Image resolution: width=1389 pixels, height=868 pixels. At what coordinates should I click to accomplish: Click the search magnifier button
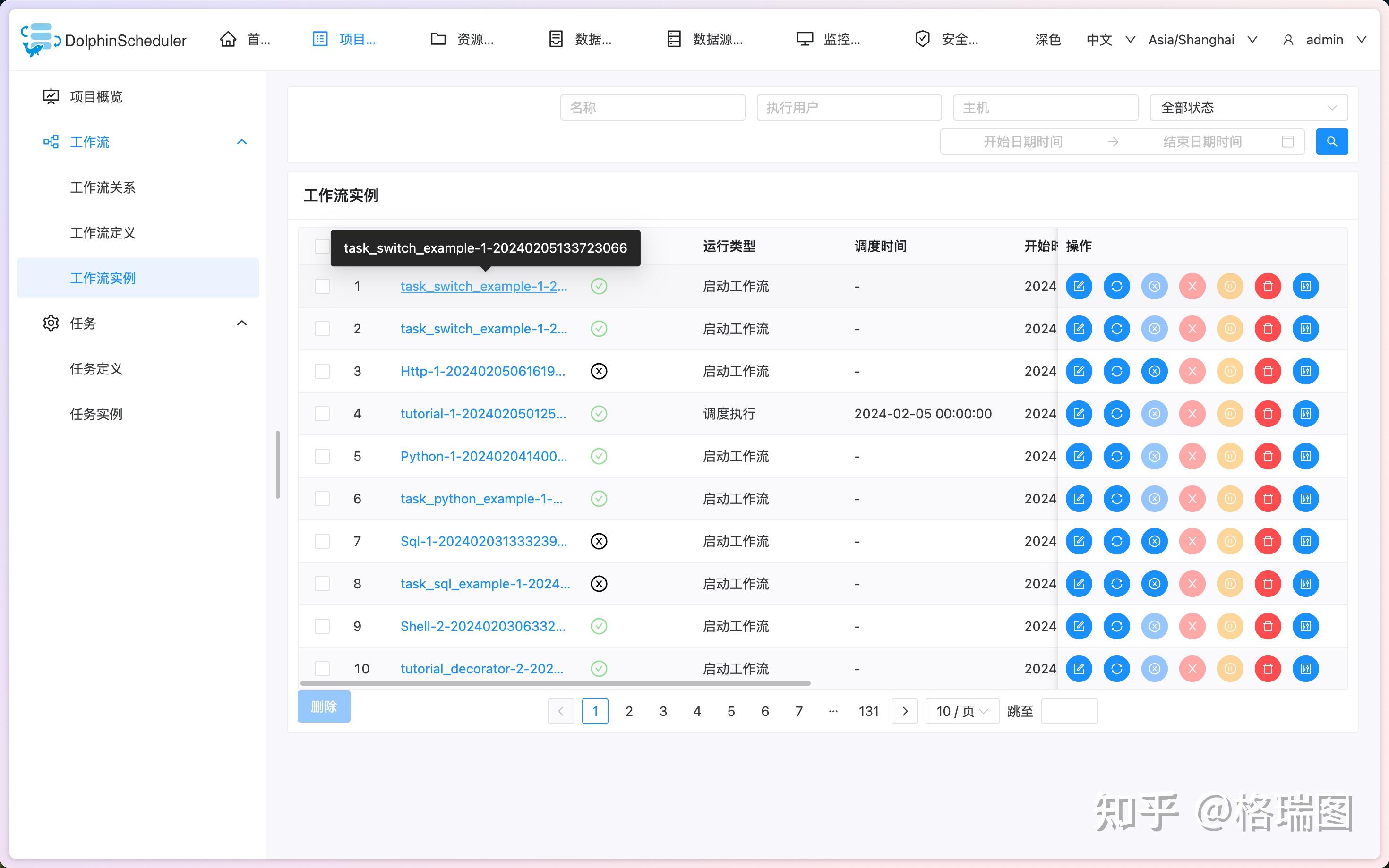click(1332, 141)
